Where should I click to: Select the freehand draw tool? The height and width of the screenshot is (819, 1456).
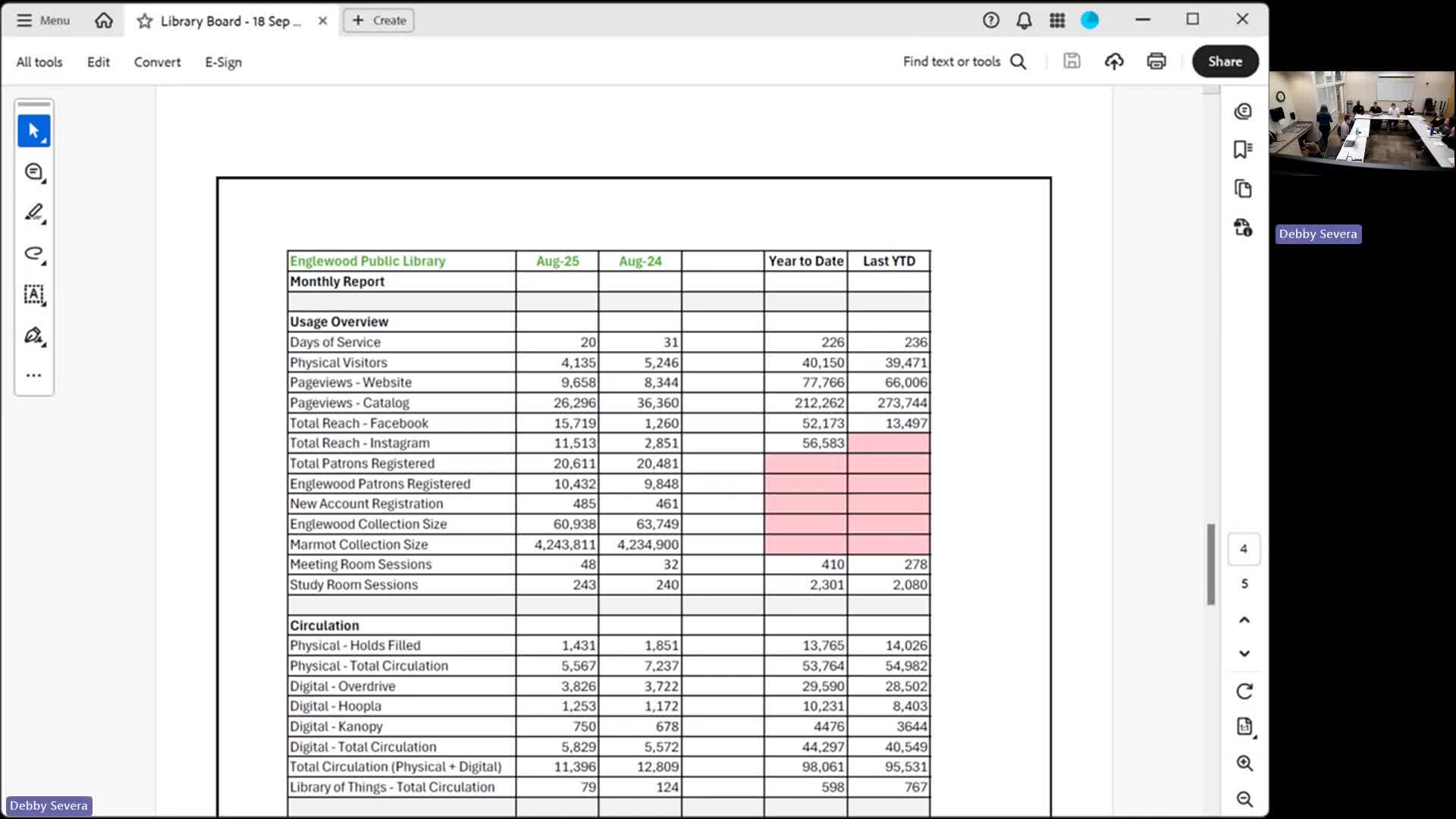(x=33, y=254)
